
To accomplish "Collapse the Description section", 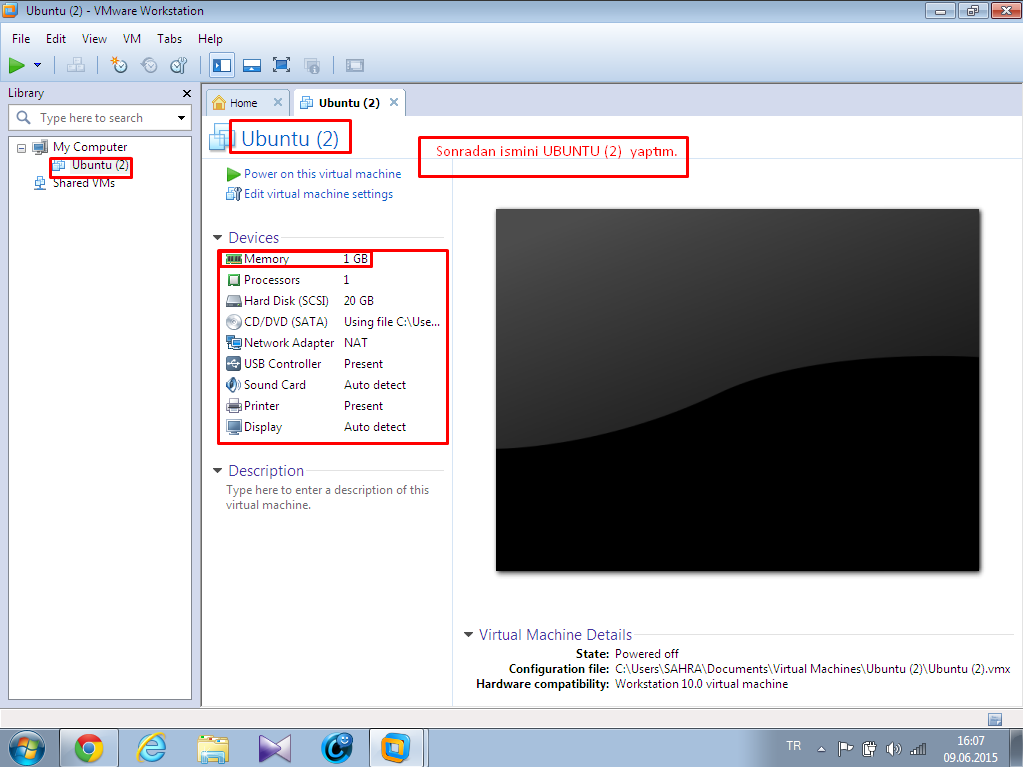I will tap(217, 471).
